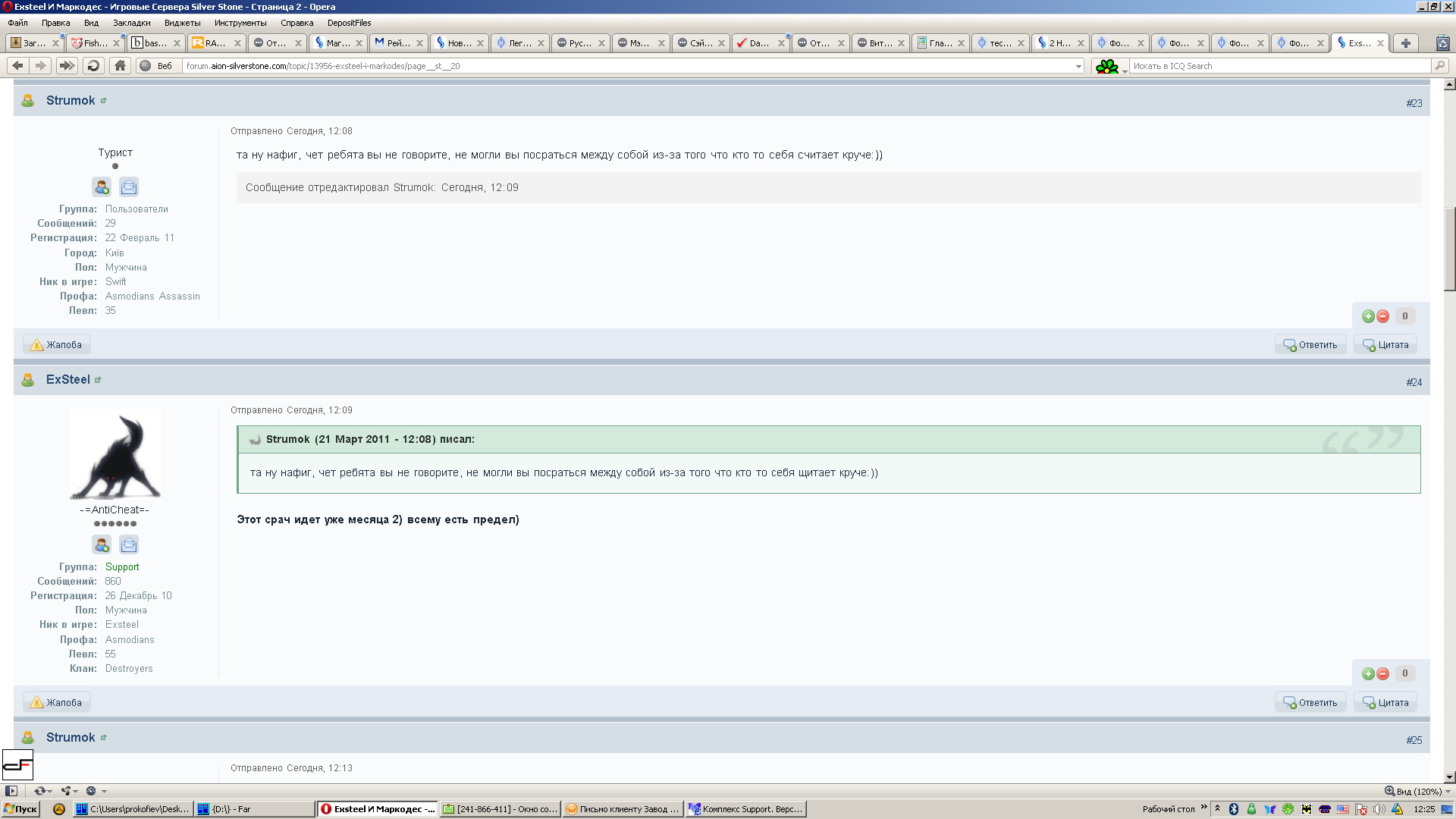This screenshot has height=819, width=1456.
Task: Switch to the Fish... browser tab
Action: coord(95,43)
